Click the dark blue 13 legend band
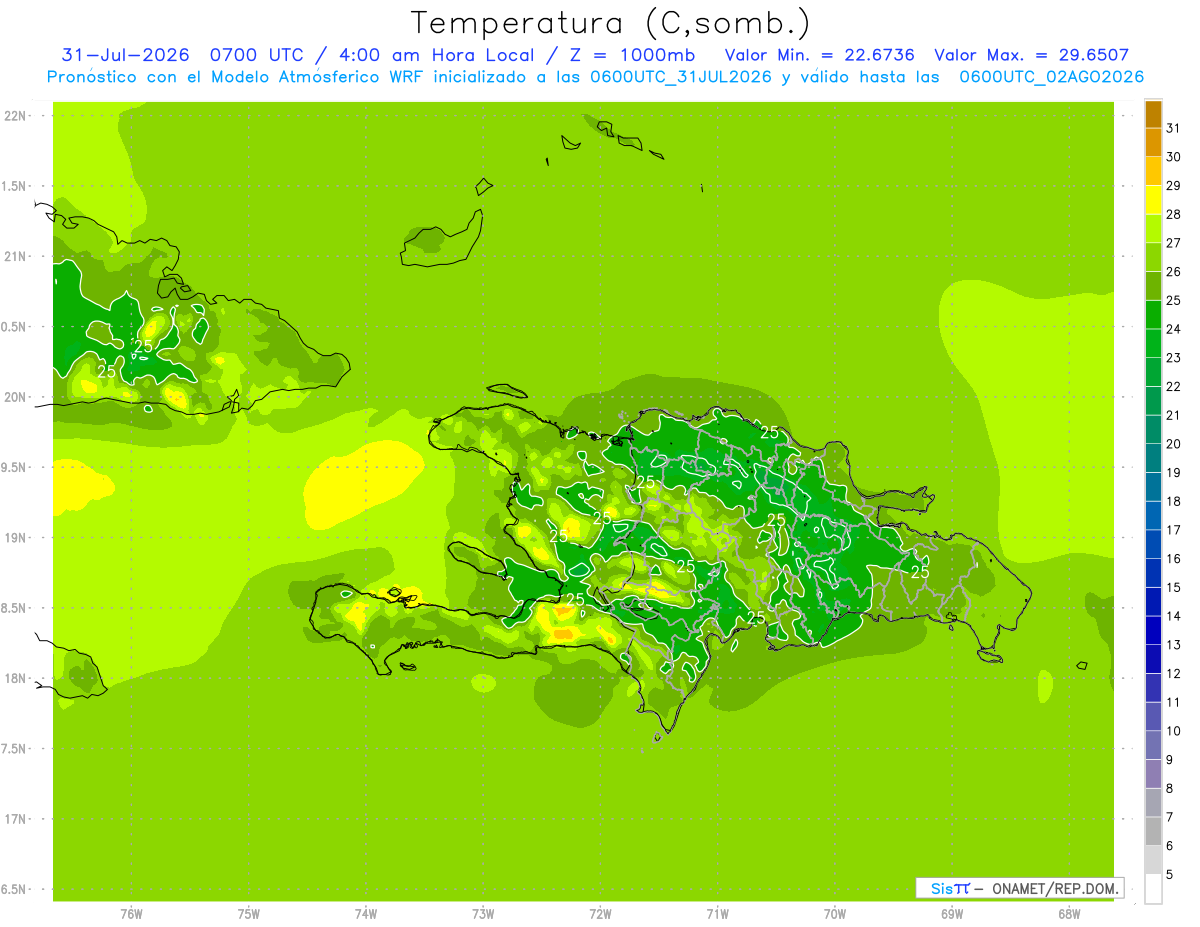The image size is (1200, 927). click(x=1153, y=631)
